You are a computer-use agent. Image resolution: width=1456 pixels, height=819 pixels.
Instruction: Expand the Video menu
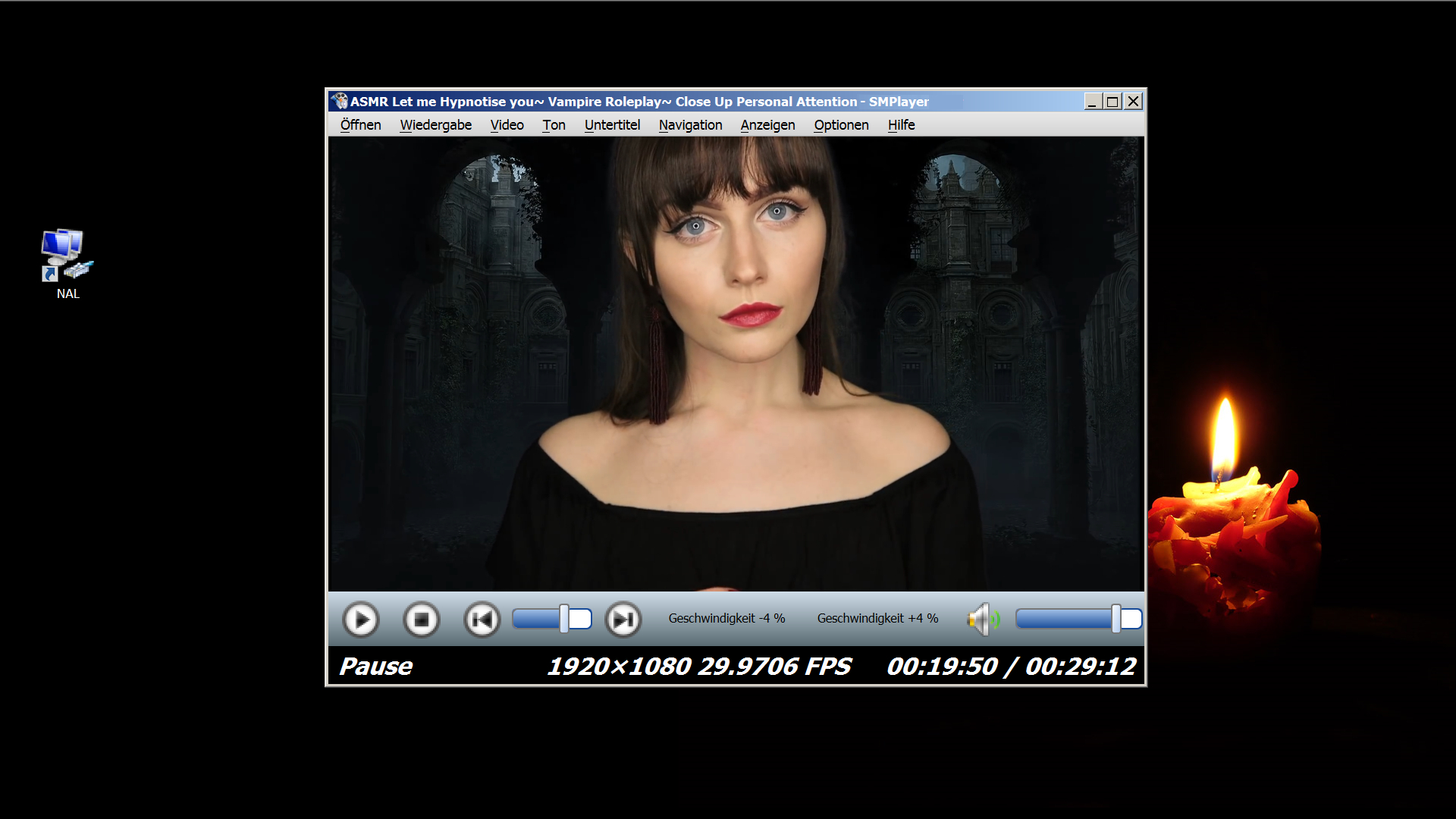(x=507, y=125)
